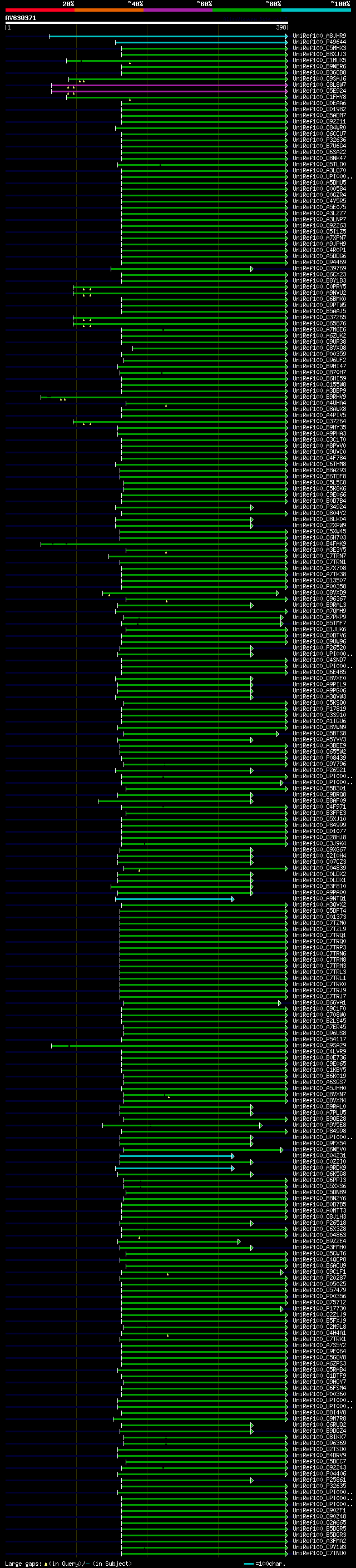Click hit UniRef100_Q0EAA6
The width and height of the screenshot is (356, 1568).
coord(319,103)
